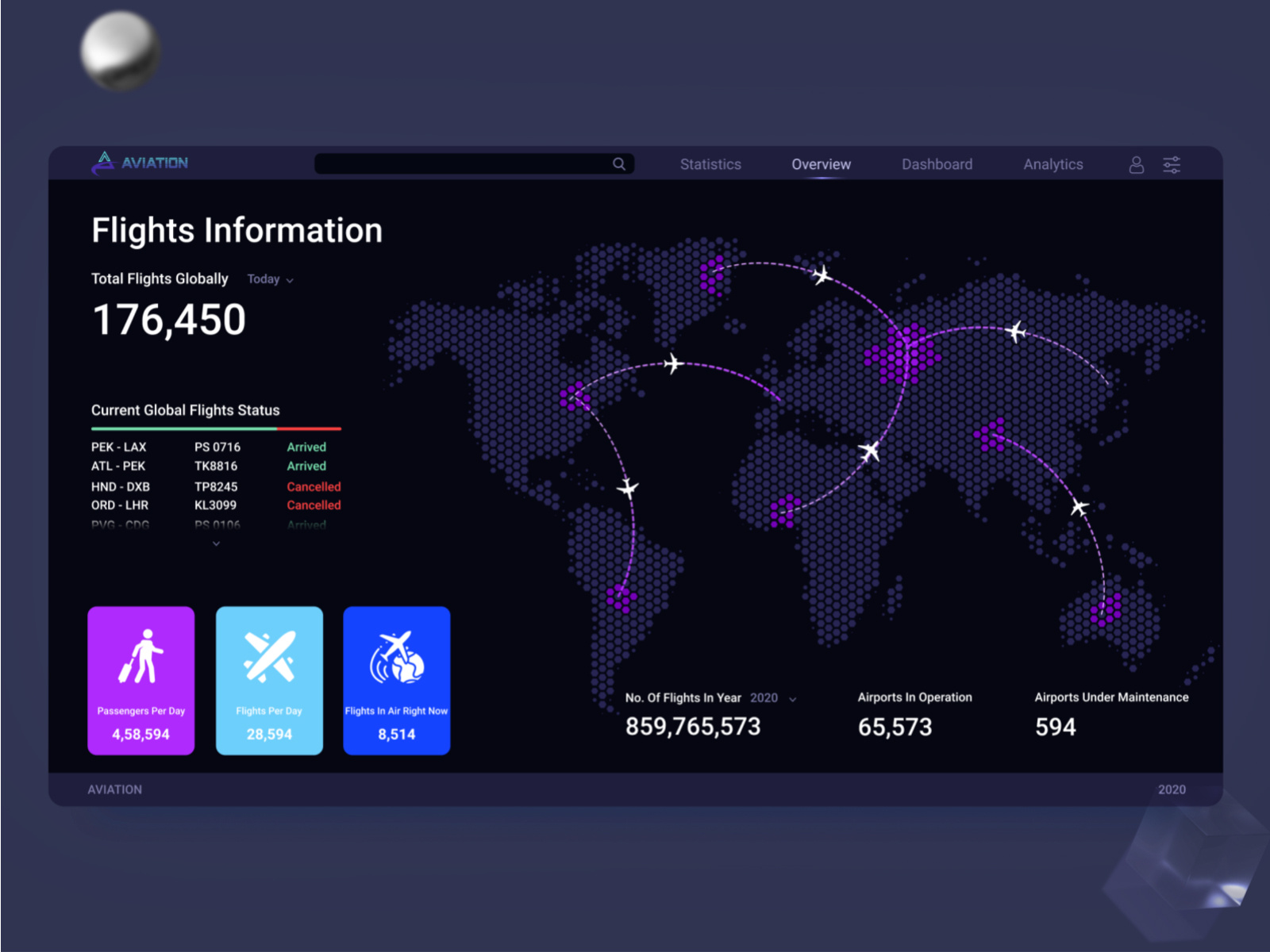The image size is (1270, 952).
Task: Open the search field magnifier icon
Action: tap(619, 164)
